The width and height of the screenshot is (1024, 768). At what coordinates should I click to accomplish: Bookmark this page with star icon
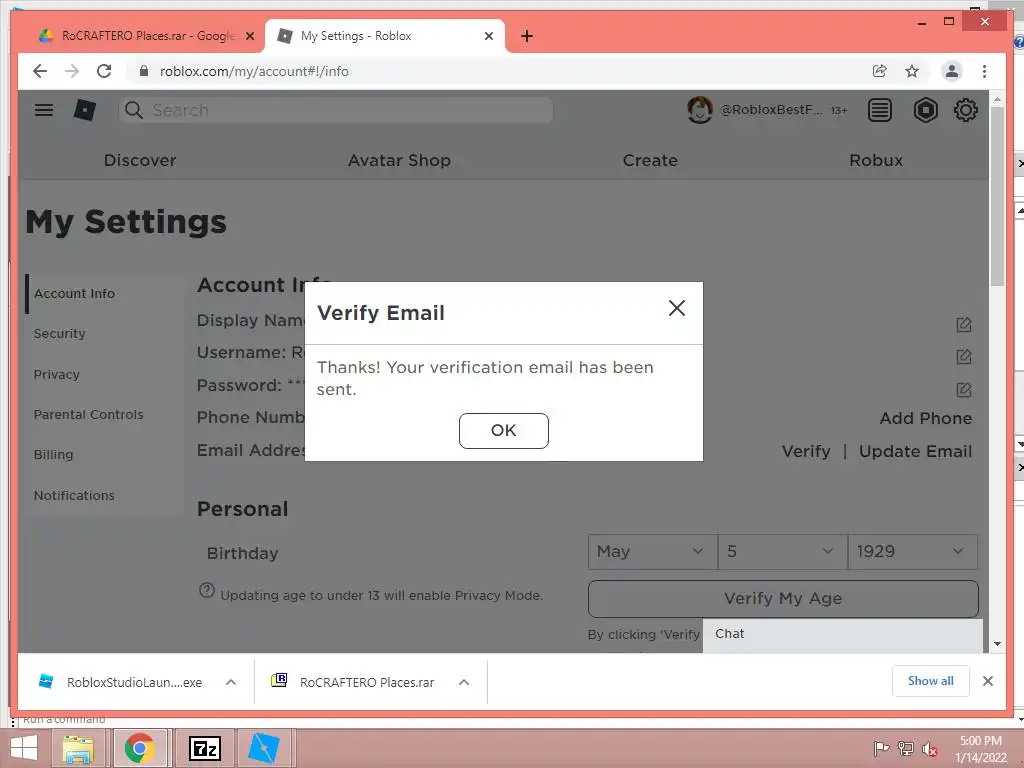[x=912, y=71]
